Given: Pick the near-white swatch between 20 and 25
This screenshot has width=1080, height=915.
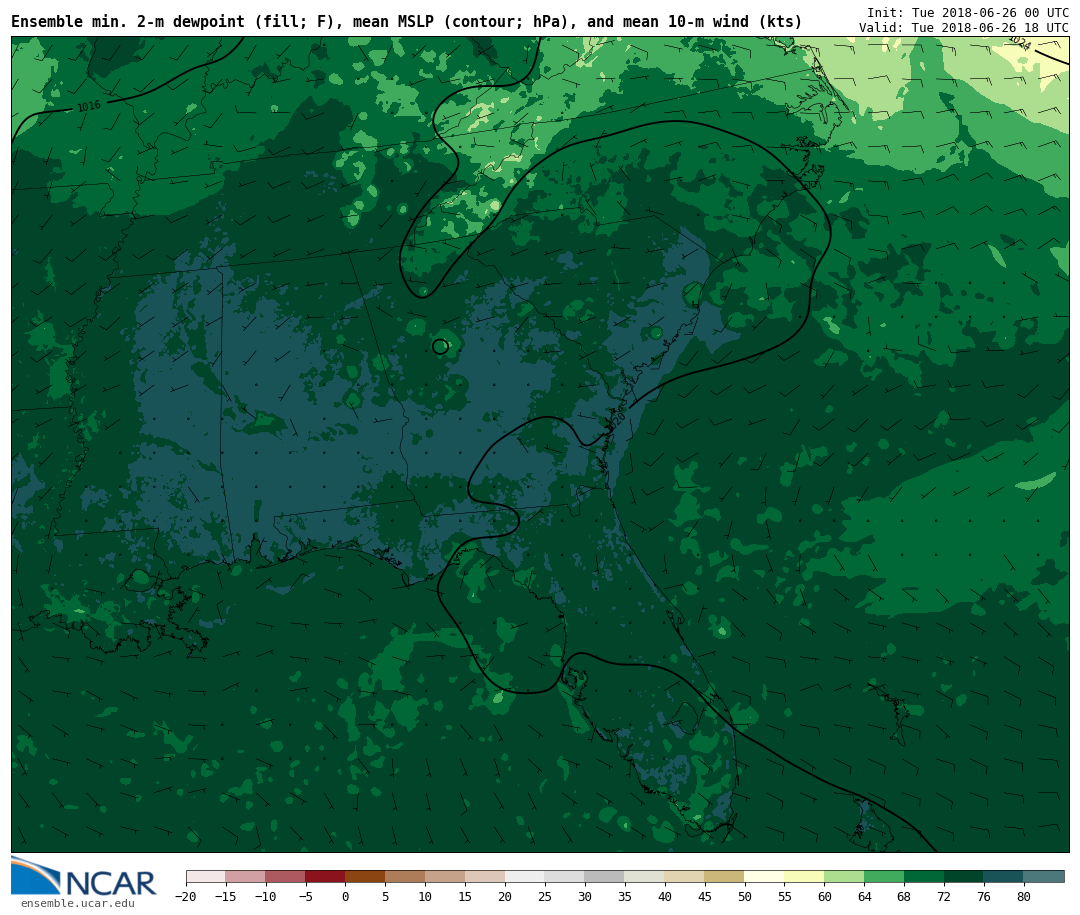Looking at the screenshot, I should click(525, 877).
